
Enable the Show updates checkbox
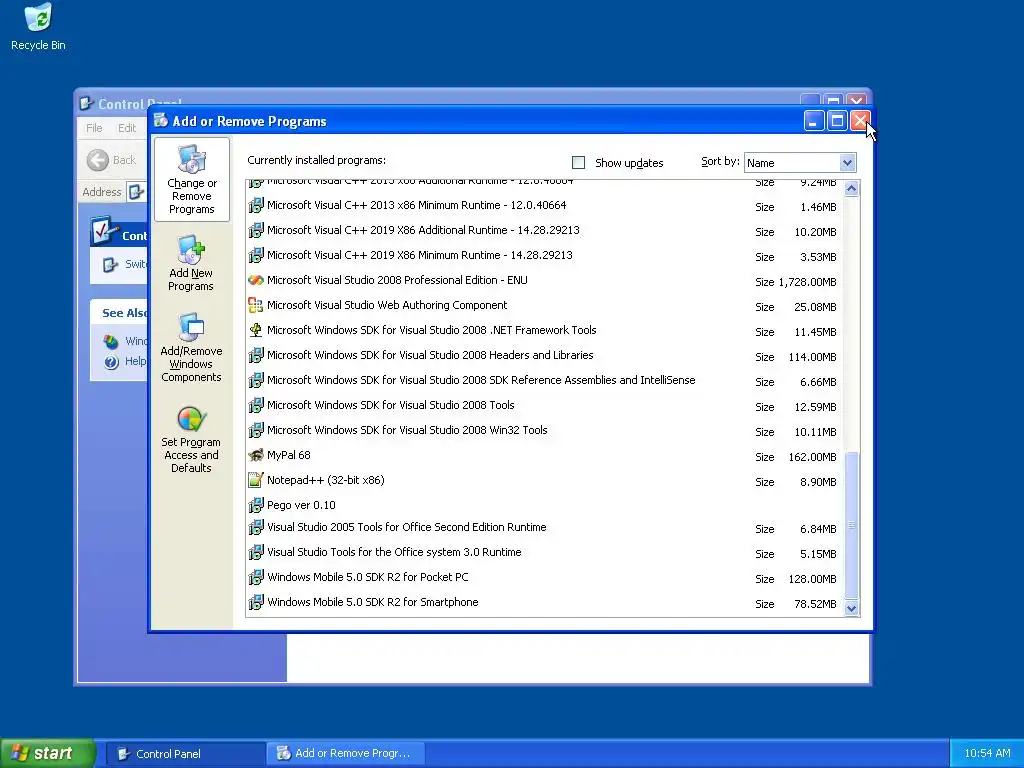pos(578,163)
